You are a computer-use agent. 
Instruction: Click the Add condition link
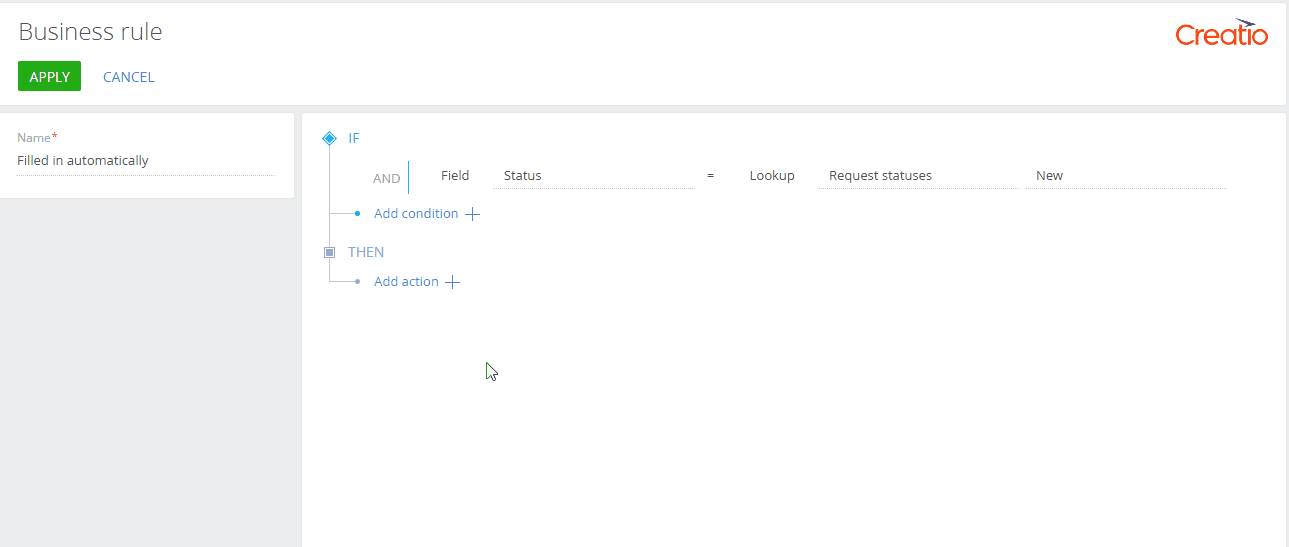(x=416, y=214)
